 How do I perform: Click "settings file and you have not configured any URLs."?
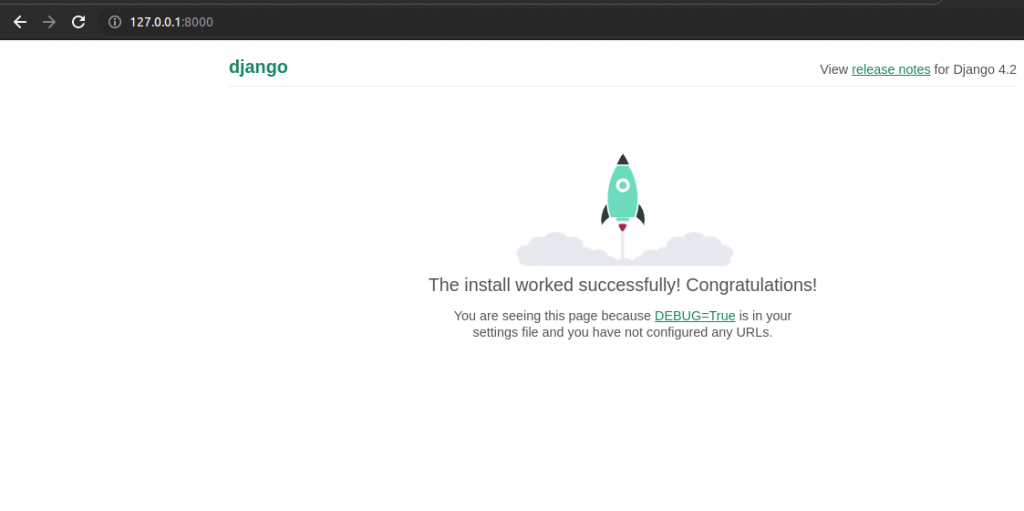coord(622,332)
